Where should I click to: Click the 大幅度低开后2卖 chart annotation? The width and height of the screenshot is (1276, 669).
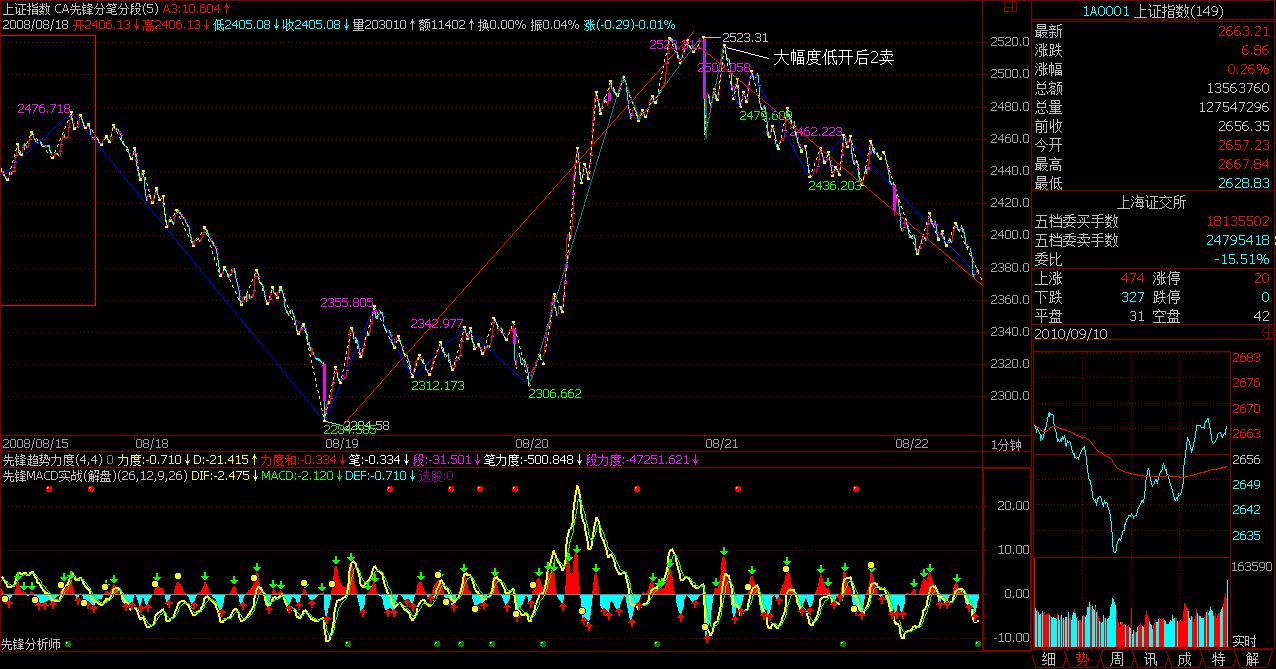(833, 58)
